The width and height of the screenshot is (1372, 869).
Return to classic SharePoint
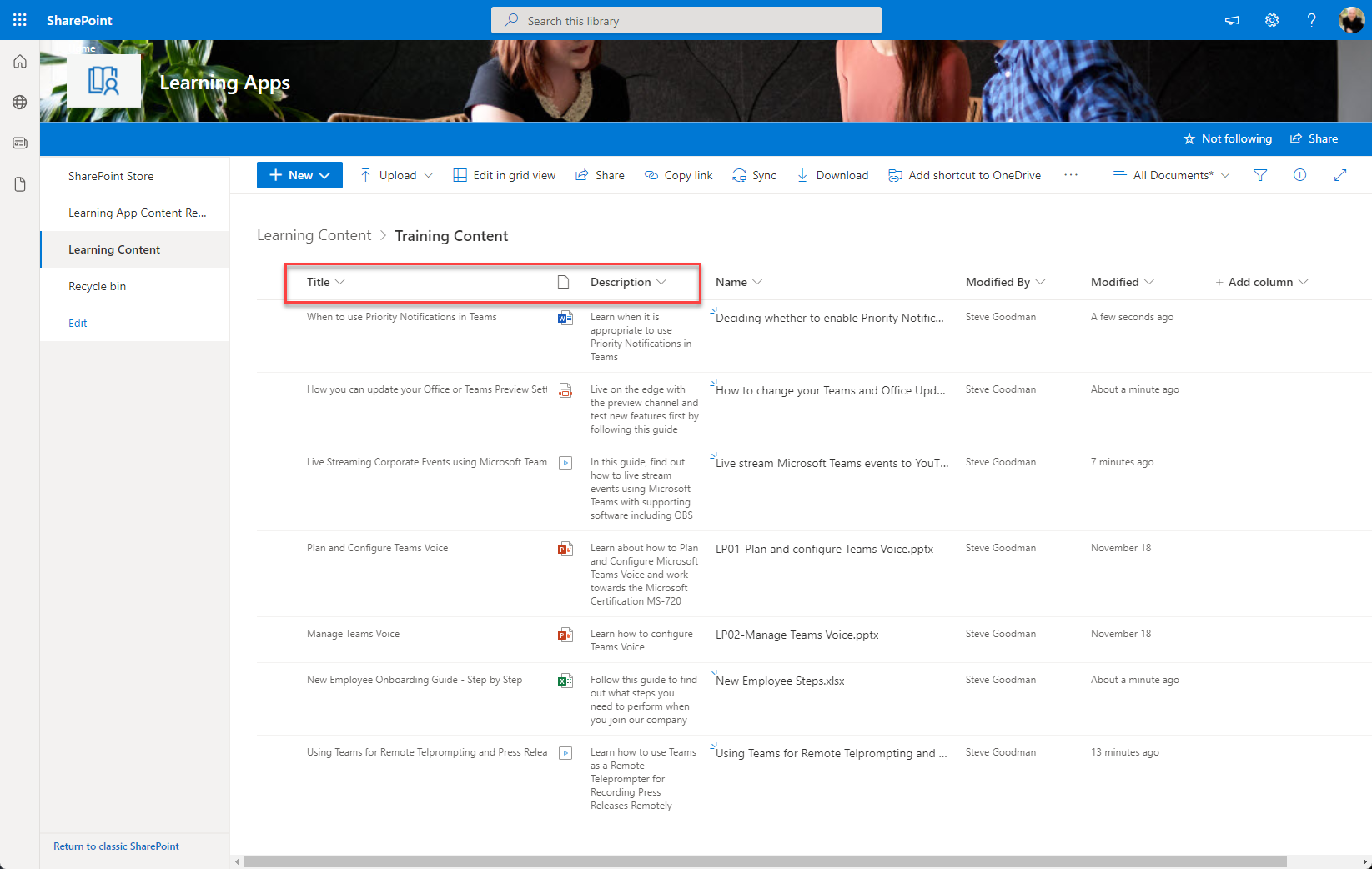click(x=116, y=846)
